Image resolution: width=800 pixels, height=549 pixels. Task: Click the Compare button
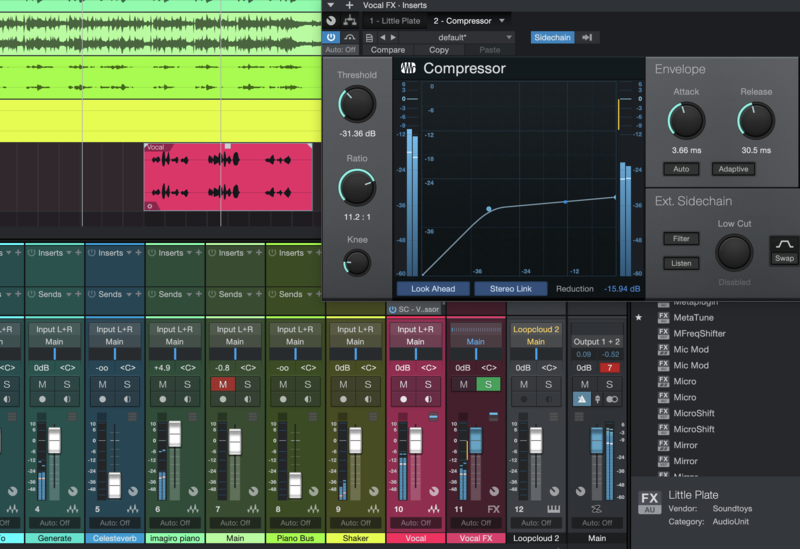click(x=388, y=50)
